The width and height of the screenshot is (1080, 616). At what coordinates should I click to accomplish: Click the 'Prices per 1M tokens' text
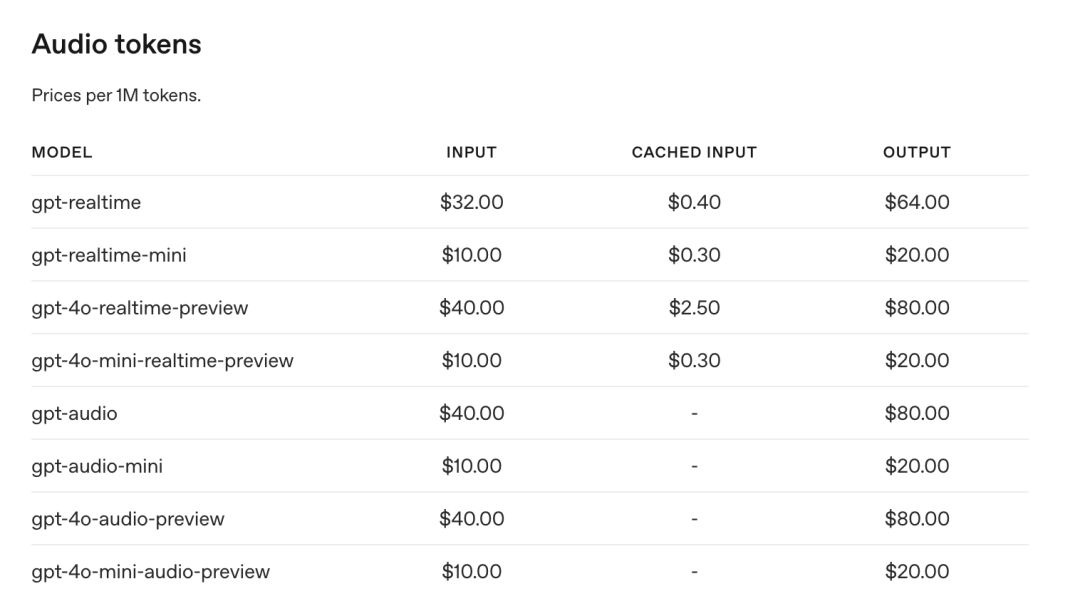click(x=116, y=96)
